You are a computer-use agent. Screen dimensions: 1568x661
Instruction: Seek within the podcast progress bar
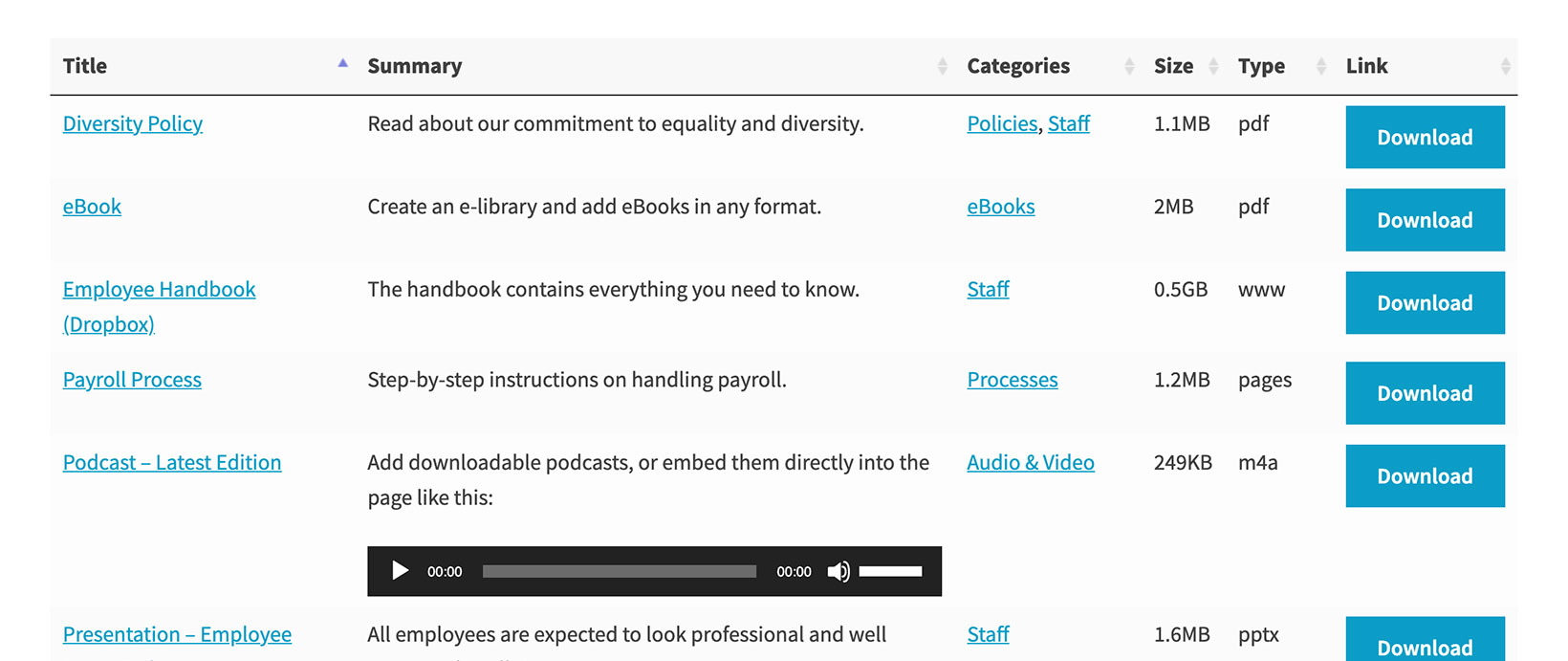click(x=619, y=571)
